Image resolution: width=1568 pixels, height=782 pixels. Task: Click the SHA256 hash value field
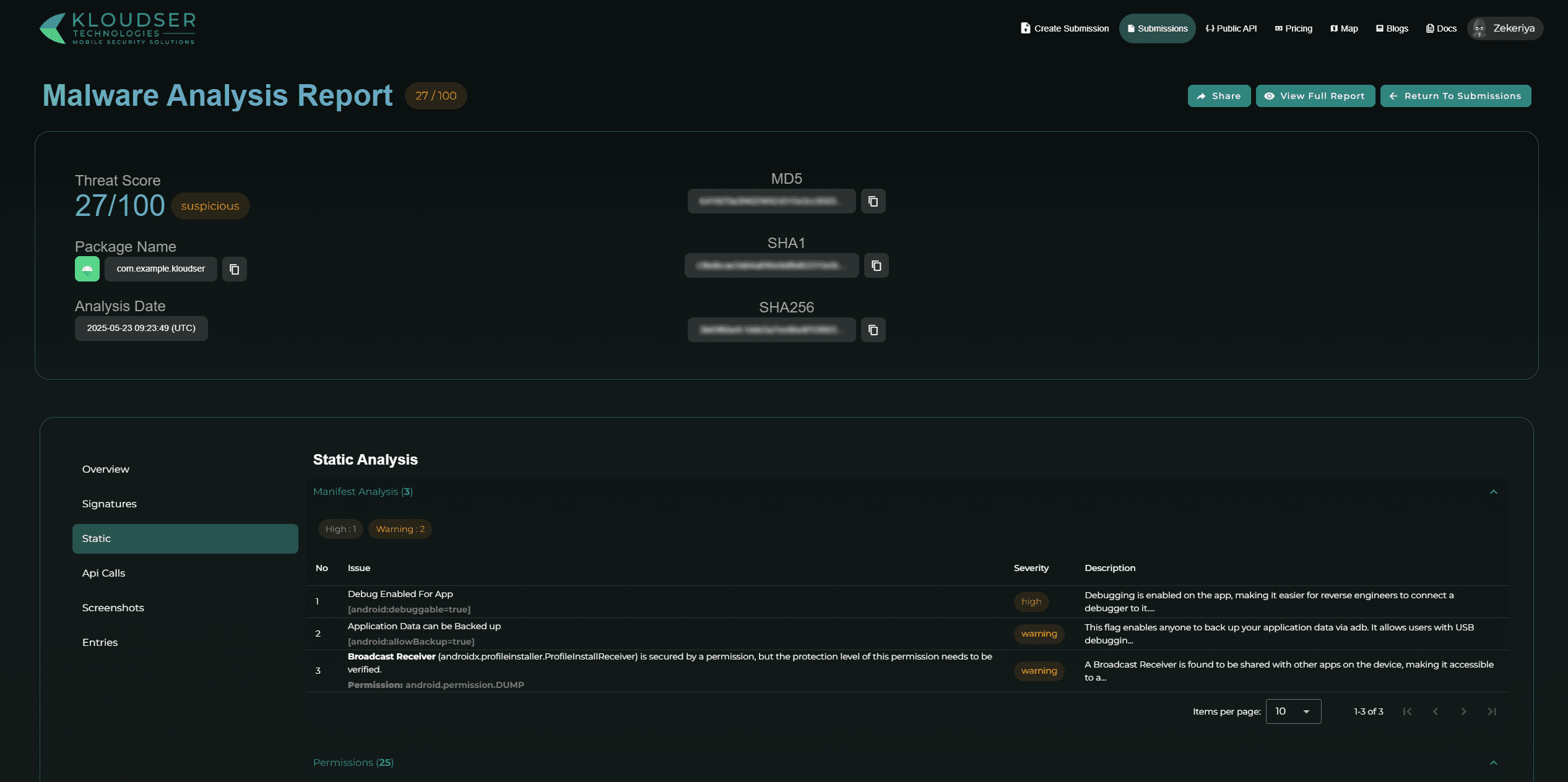771,330
